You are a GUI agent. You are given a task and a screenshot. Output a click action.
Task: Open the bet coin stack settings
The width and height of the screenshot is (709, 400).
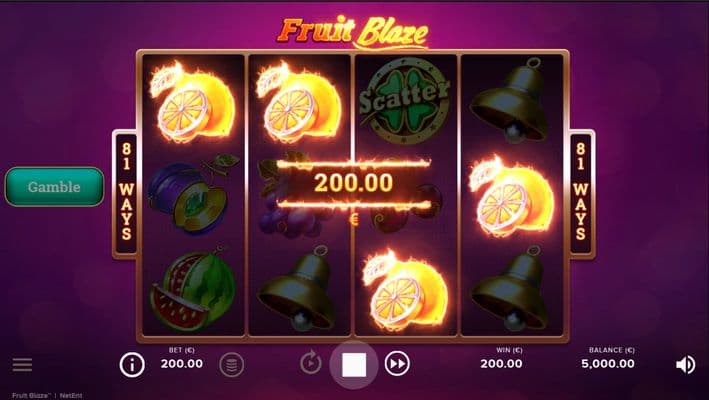coord(232,365)
